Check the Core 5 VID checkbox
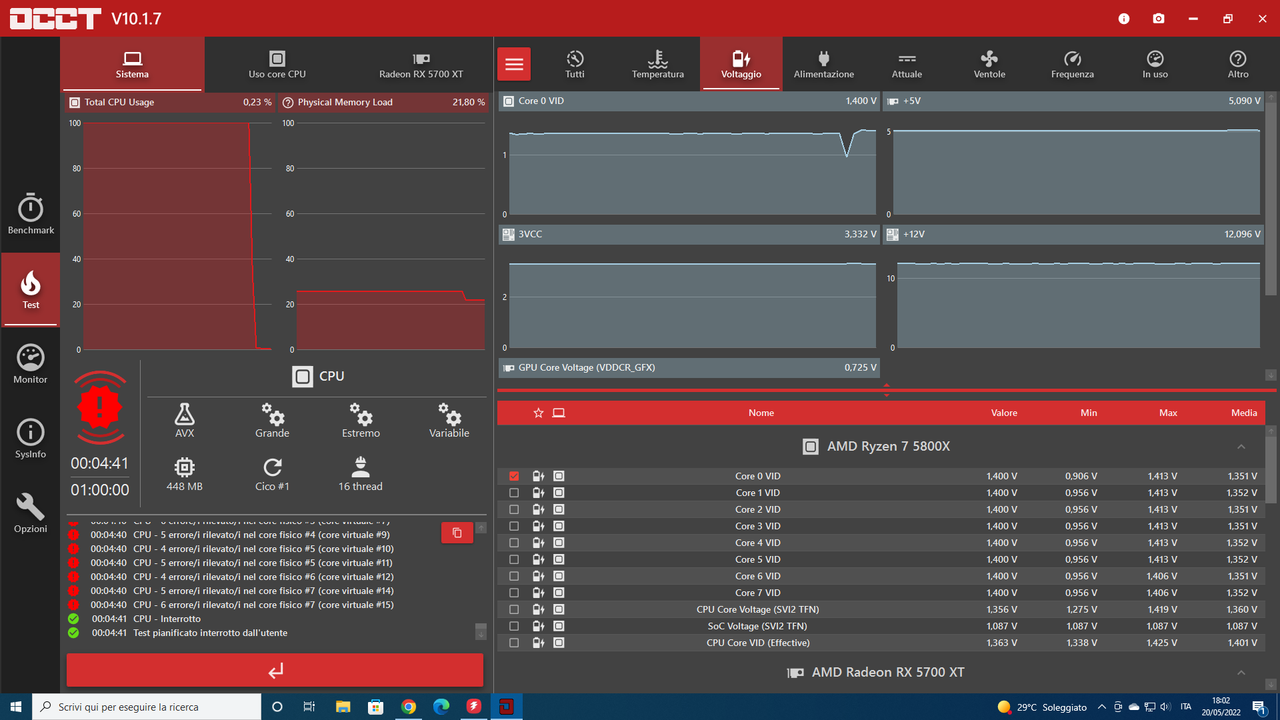 coord(514,559)
